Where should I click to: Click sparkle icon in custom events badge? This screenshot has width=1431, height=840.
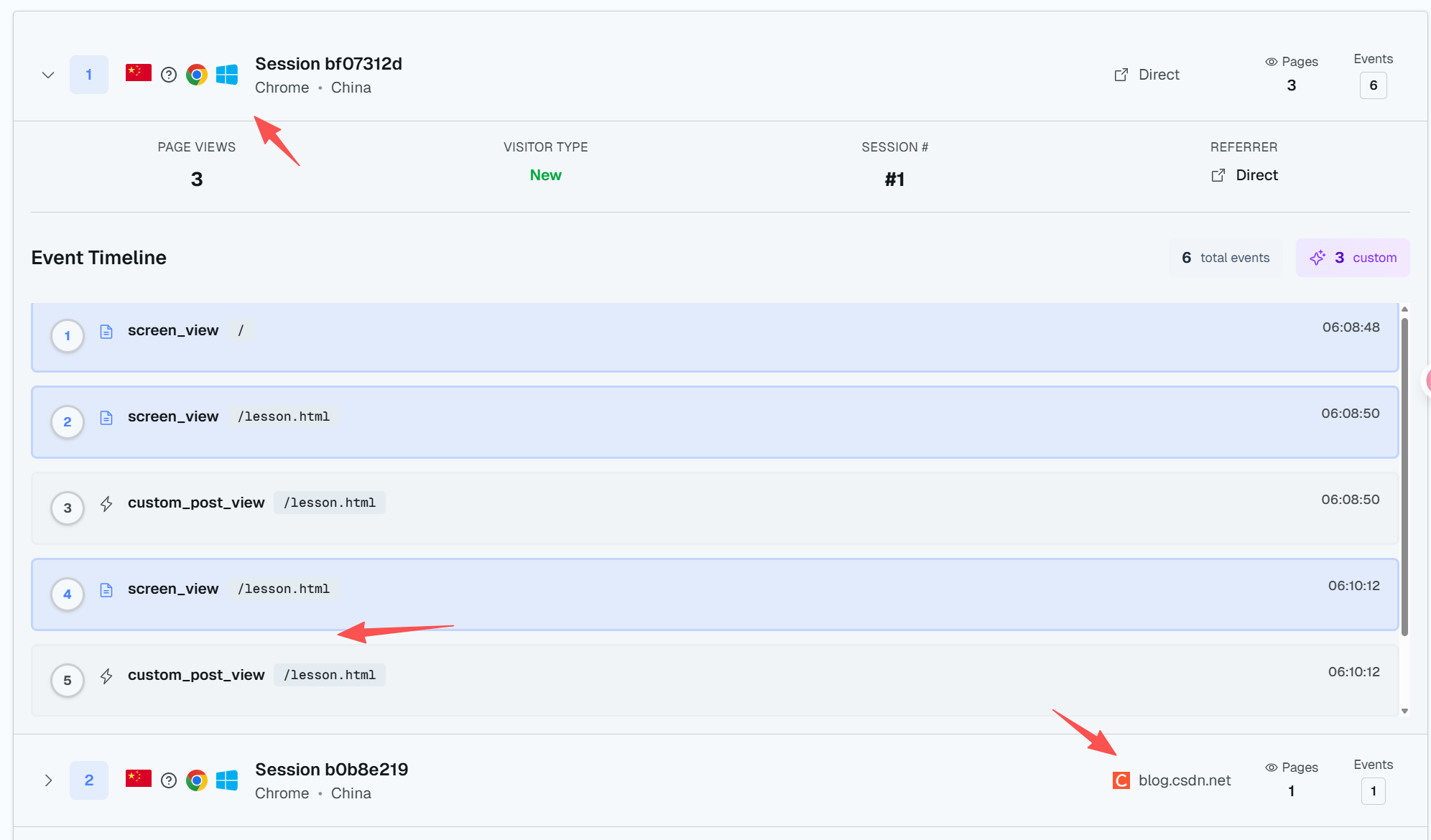[1317, 258]
